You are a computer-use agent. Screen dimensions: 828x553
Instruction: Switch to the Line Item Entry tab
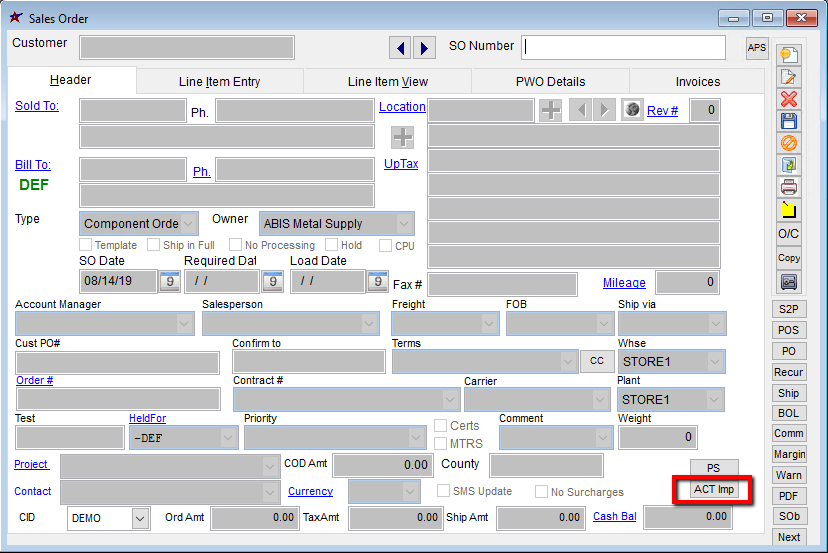tap(219, 82)
